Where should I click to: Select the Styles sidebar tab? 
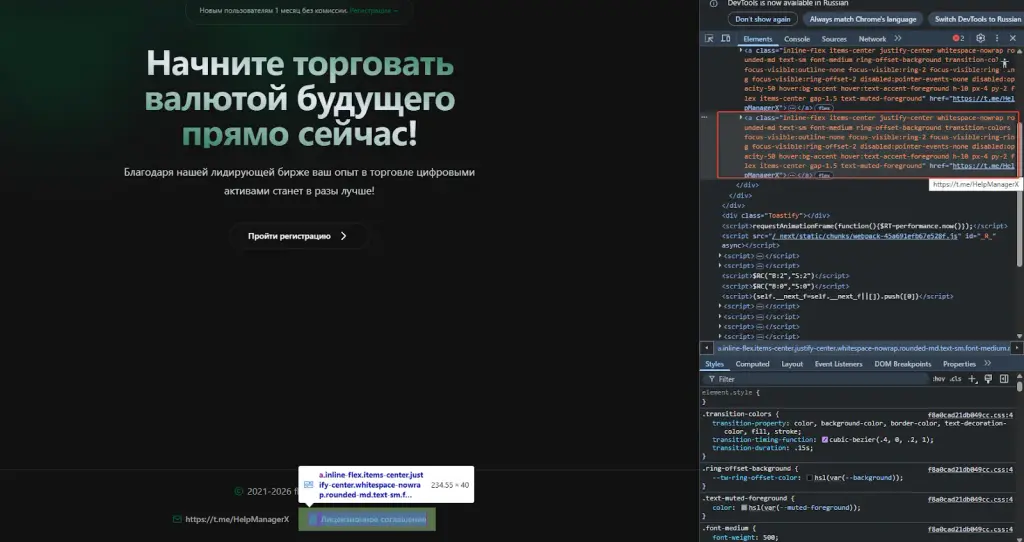714,364
